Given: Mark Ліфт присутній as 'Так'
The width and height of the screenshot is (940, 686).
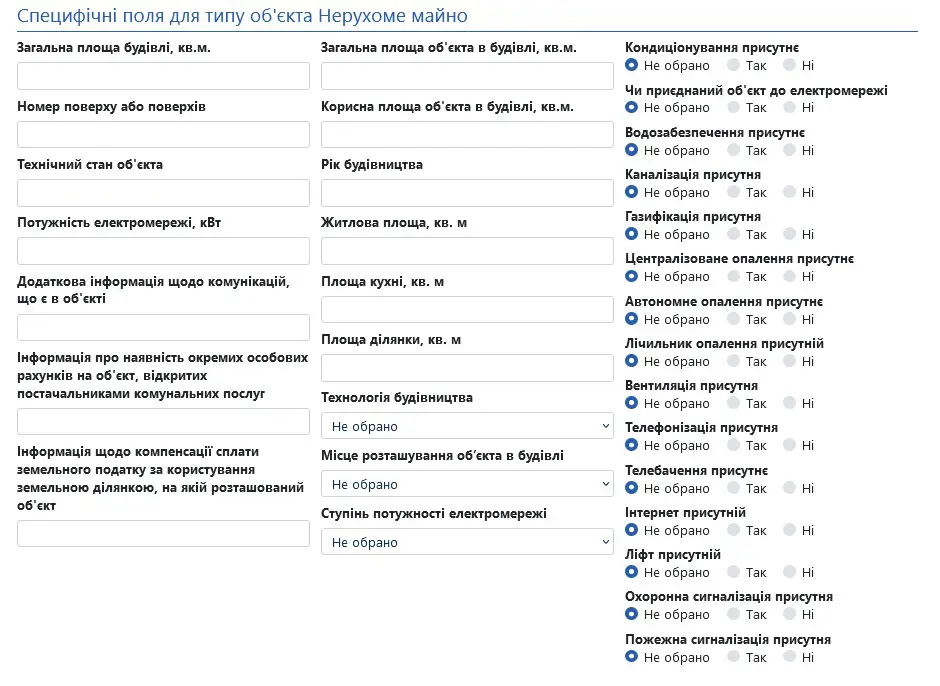Looking at the screenshot, I should pyautogui.click(x=734, y=572).
